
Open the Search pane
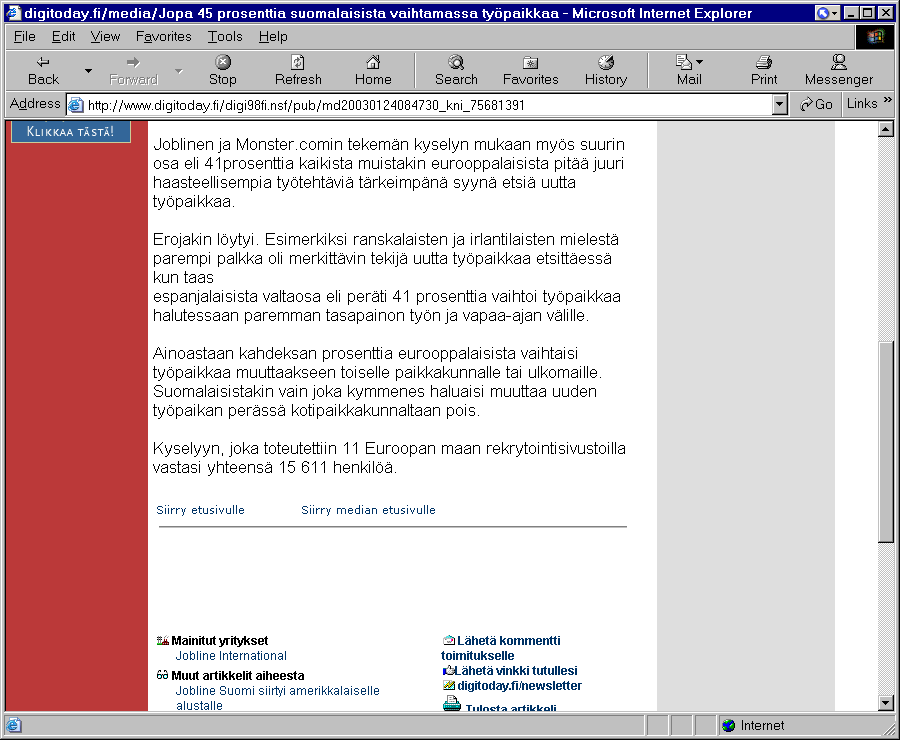point(456,71)
